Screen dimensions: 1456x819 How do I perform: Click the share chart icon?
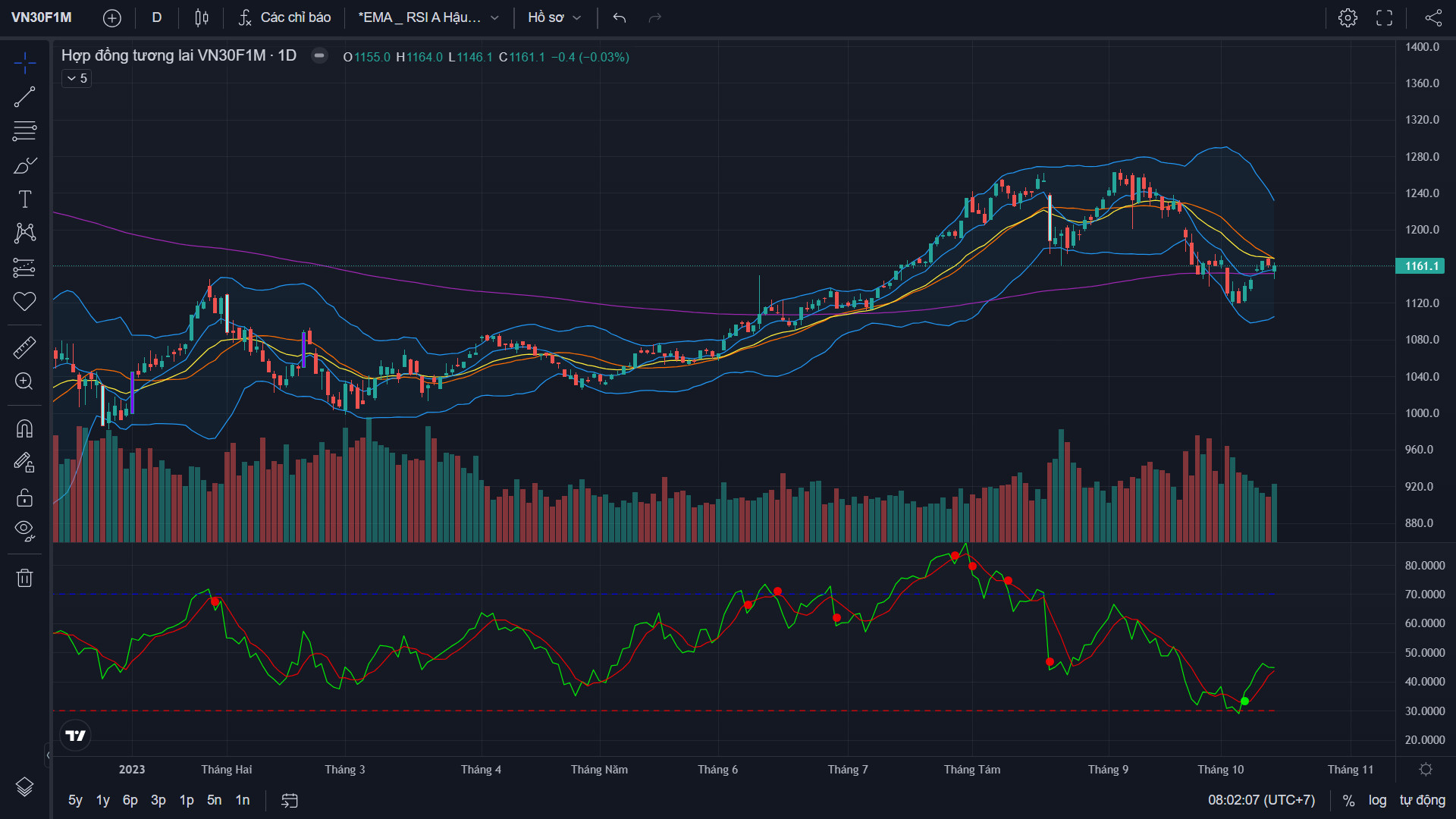(x=1433, y=17)
